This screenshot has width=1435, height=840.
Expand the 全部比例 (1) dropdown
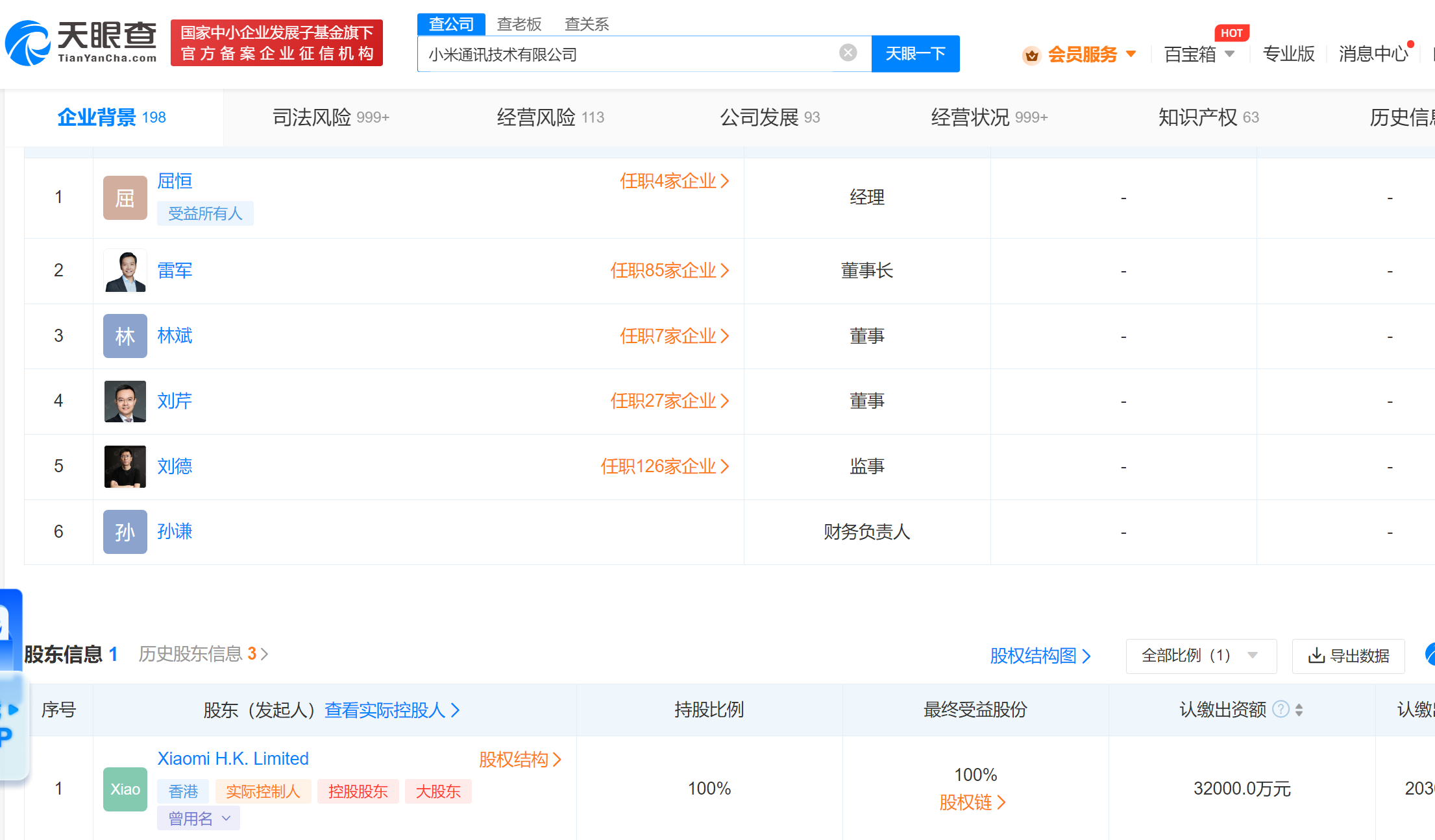1201,656
